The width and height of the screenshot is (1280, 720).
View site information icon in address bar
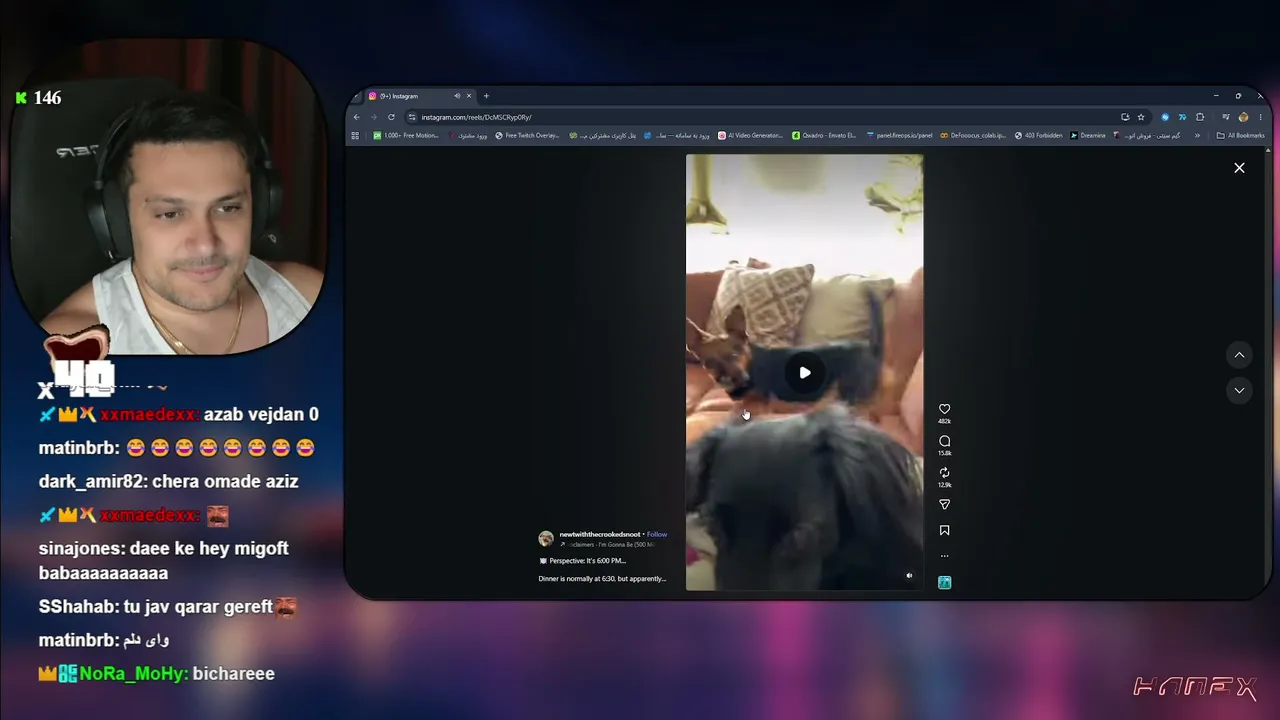click(412, 117)
